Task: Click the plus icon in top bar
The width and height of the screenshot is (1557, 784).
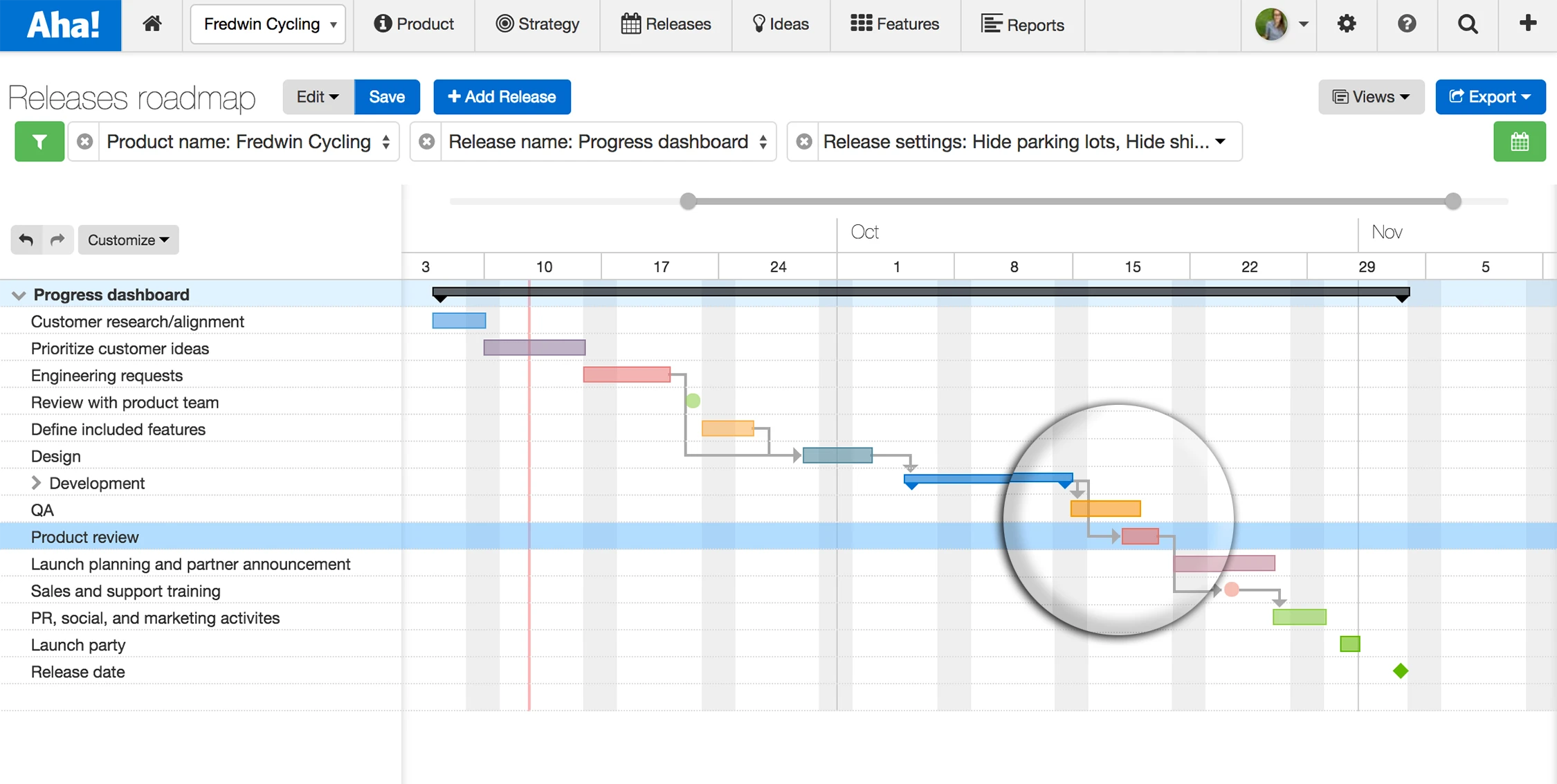Action: coord(1528,24)
